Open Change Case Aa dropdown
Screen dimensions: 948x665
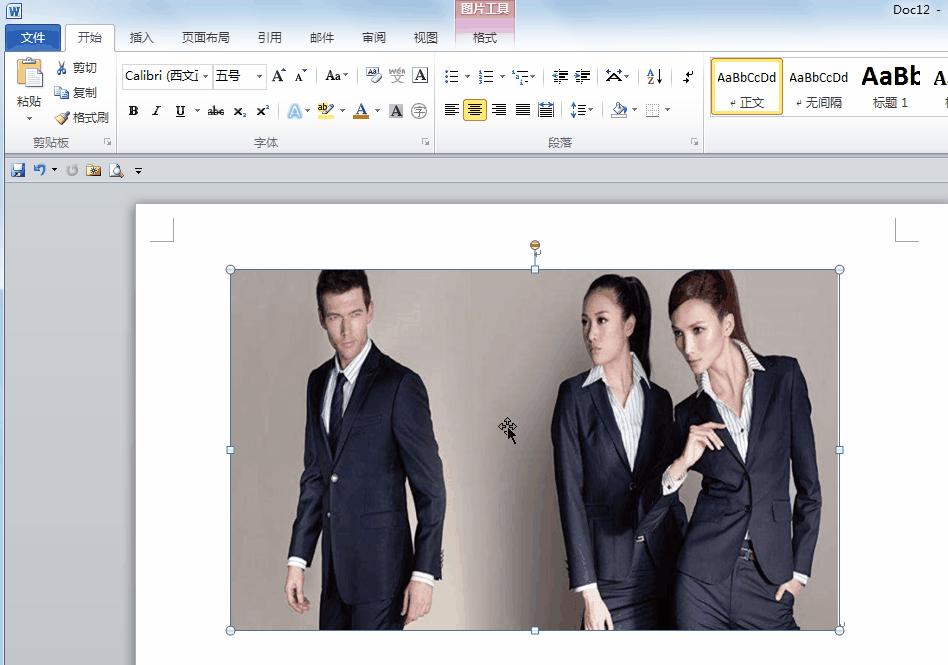(x=337, y=76)
